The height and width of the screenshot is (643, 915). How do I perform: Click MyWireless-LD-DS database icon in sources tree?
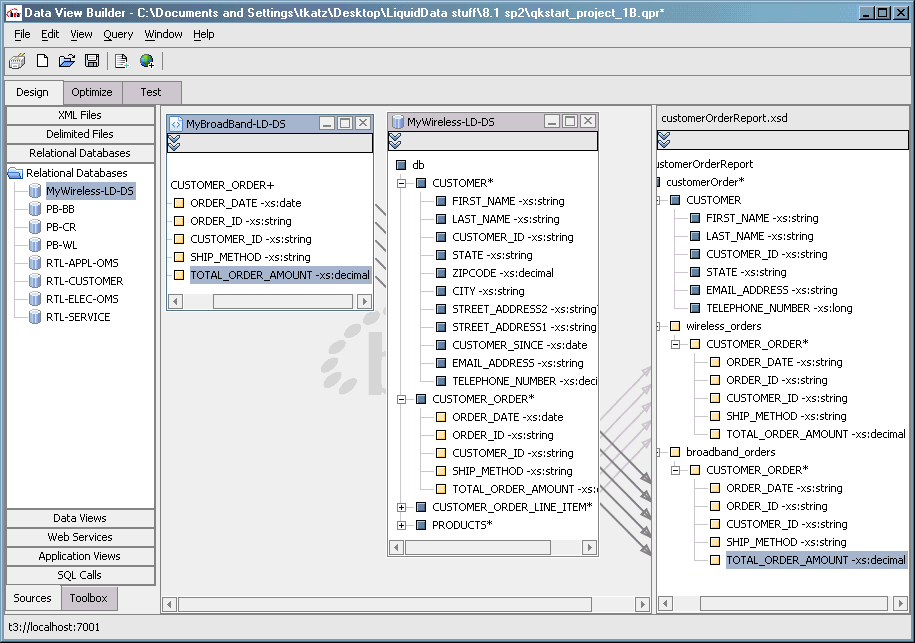(x=35, y=191)
